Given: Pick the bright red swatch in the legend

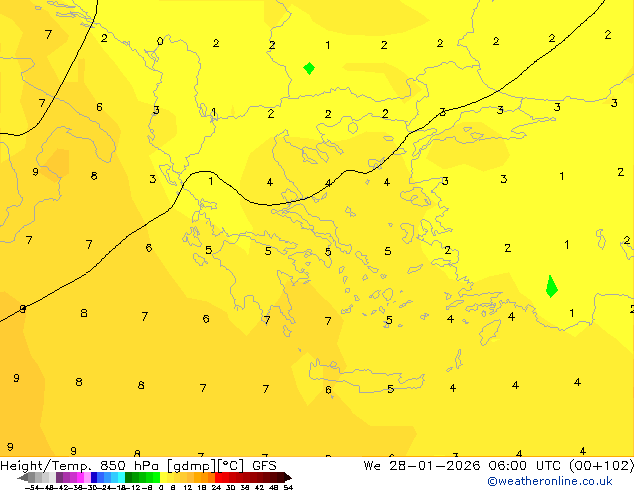Looking at the screenshot, I should 218,477.
